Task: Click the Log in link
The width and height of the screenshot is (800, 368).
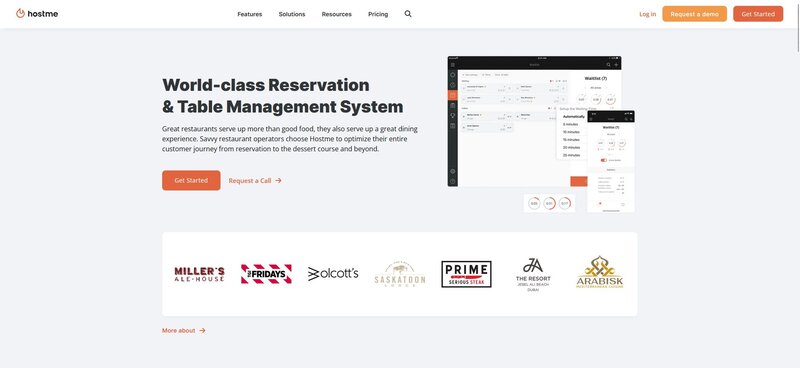Action: pyautogui.click(x=647, y=14)
